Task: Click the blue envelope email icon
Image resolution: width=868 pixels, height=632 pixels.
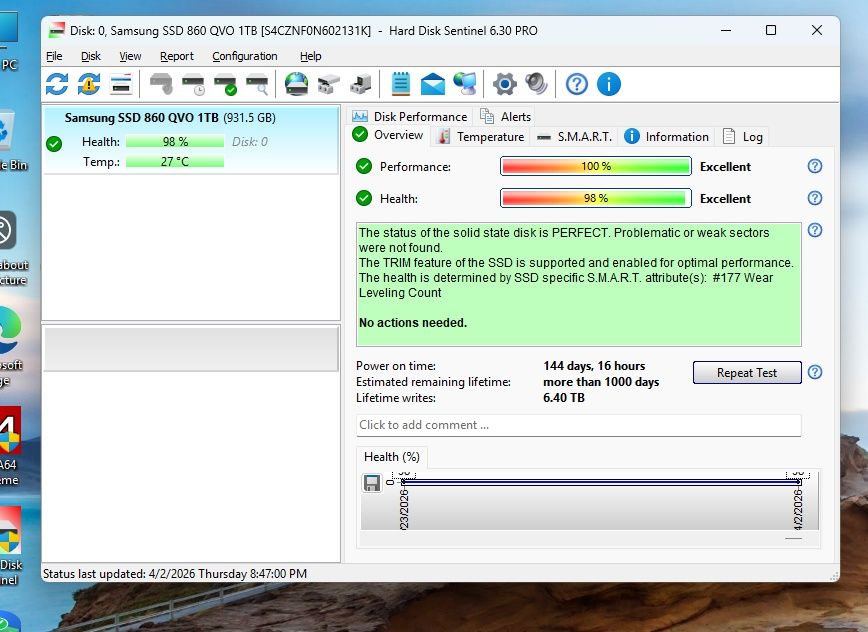Action: point(433,84)
